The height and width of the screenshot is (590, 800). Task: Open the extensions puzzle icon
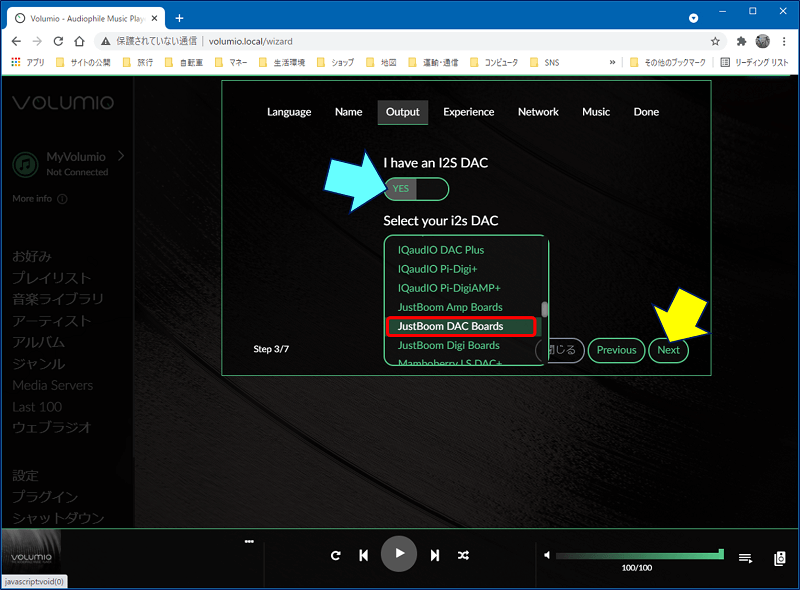[x=741, y=41]
